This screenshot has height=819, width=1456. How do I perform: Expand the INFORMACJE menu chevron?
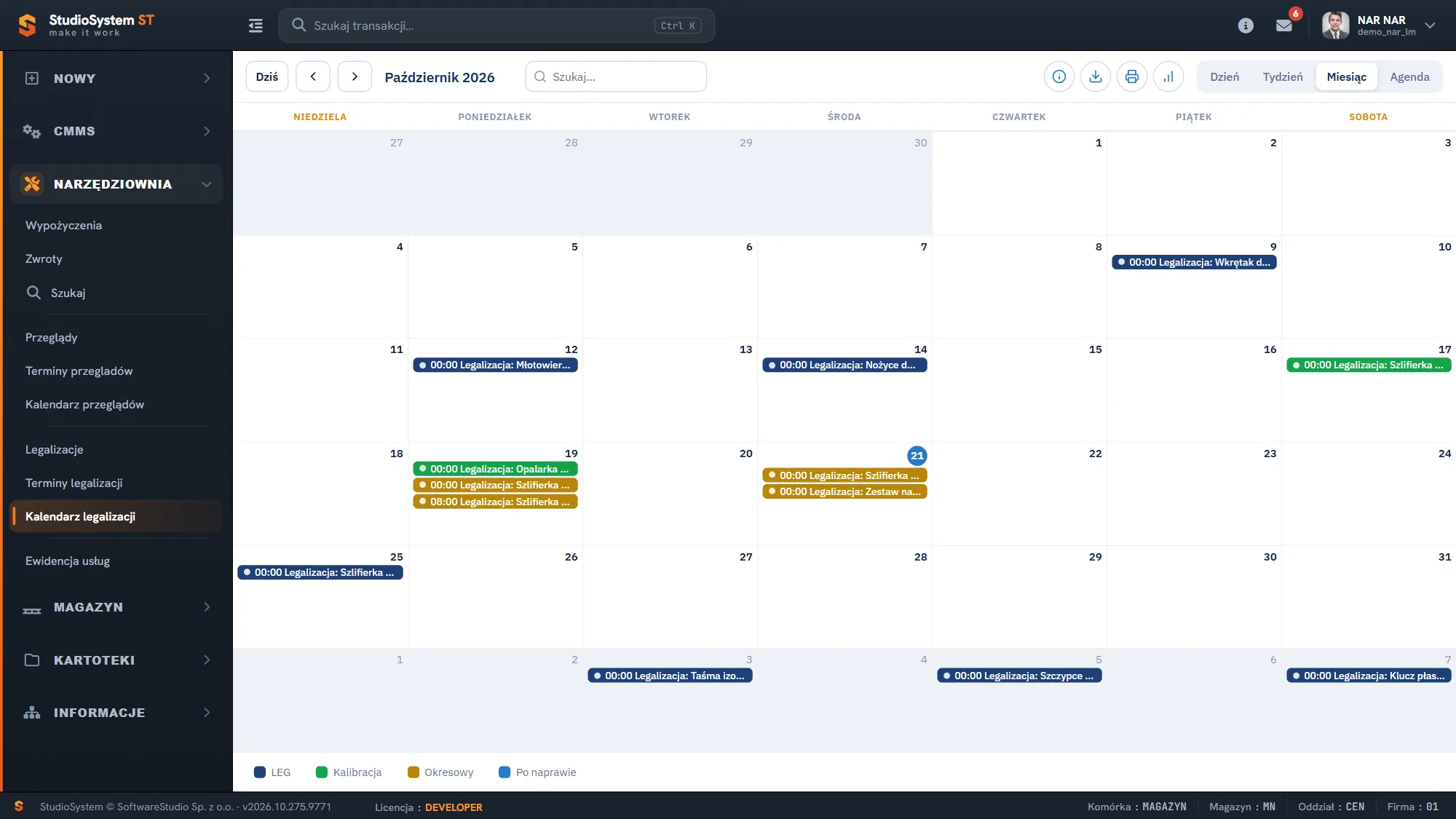pyautogui.click(x=207, y=713)
